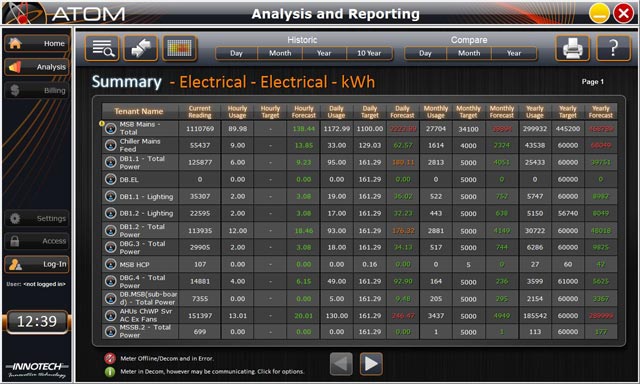The image size is (640, 384).
Task: Click the green Meter in Decom legend icon
Action: 110,372
